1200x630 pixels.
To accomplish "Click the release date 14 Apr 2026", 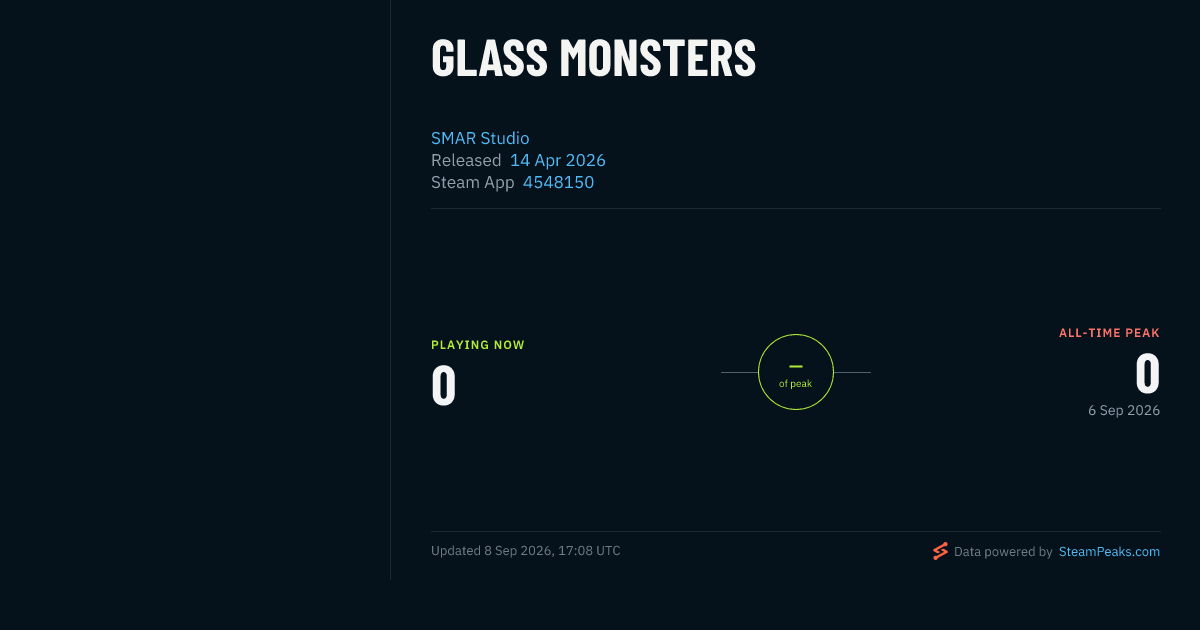I will 558,160.
